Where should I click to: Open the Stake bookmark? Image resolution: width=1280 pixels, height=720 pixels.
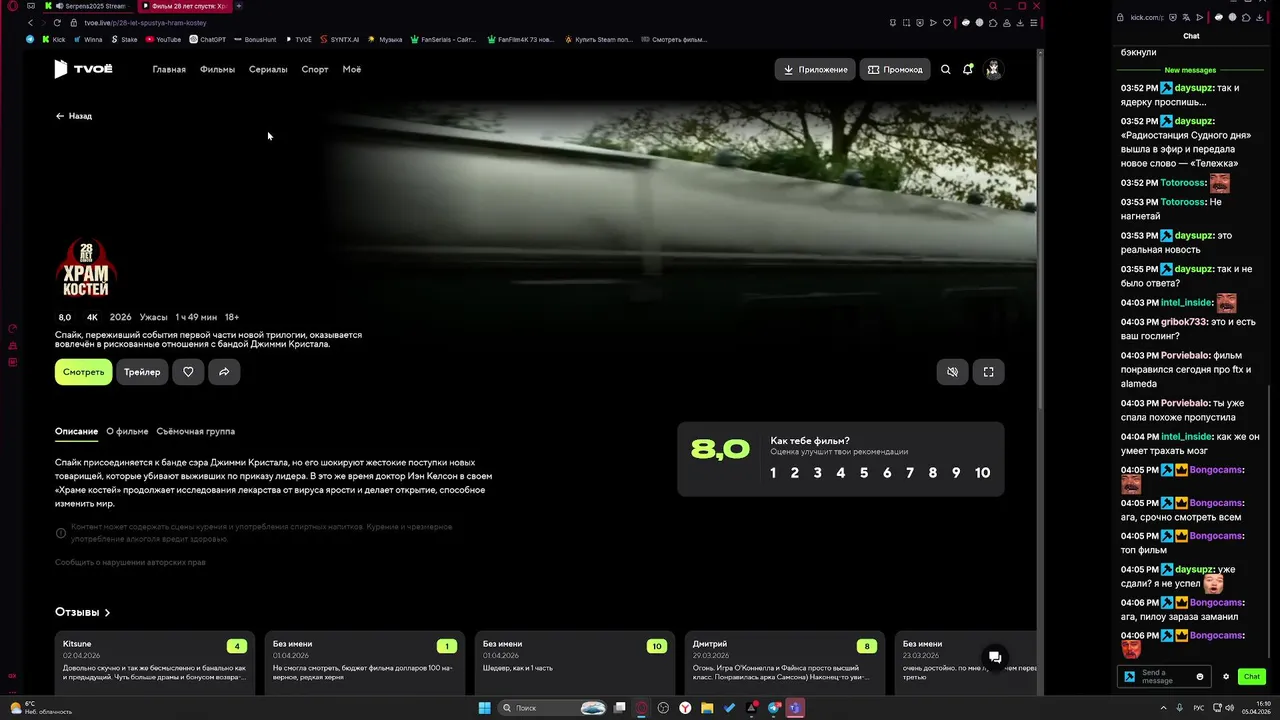(x=125, y=39)
